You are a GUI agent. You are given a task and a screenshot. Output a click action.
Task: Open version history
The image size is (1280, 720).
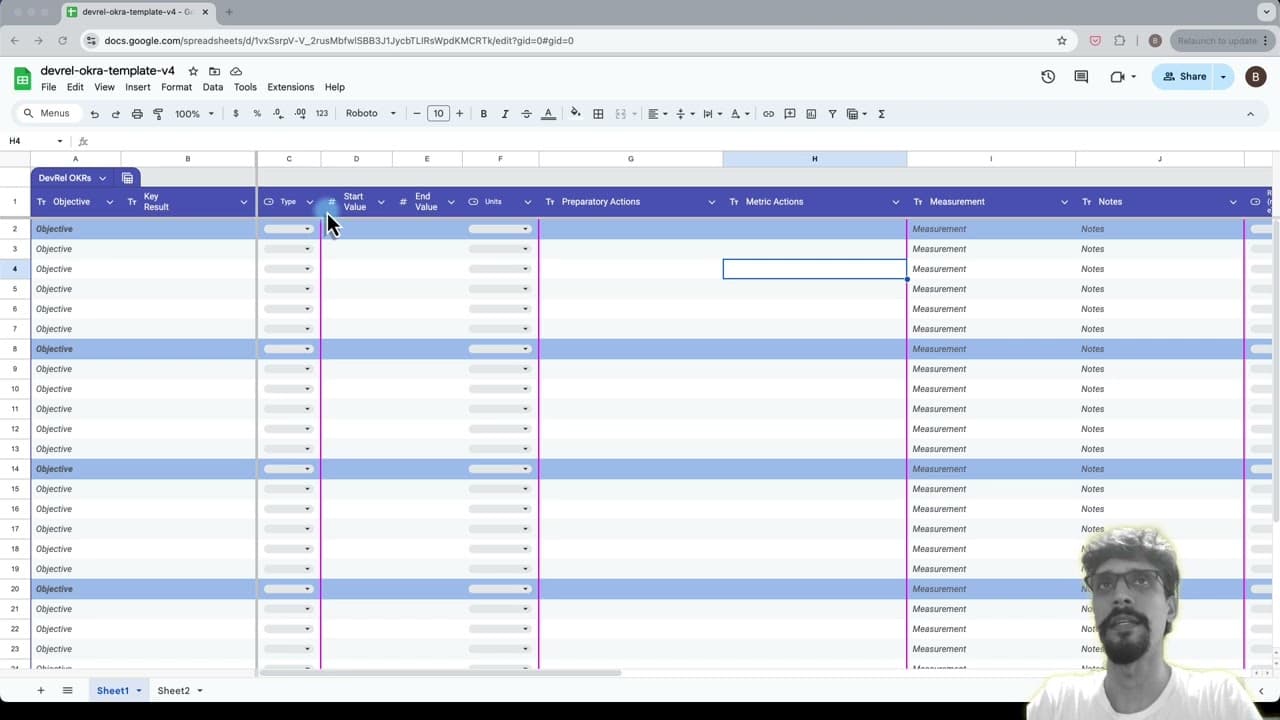coord(1048,76)
